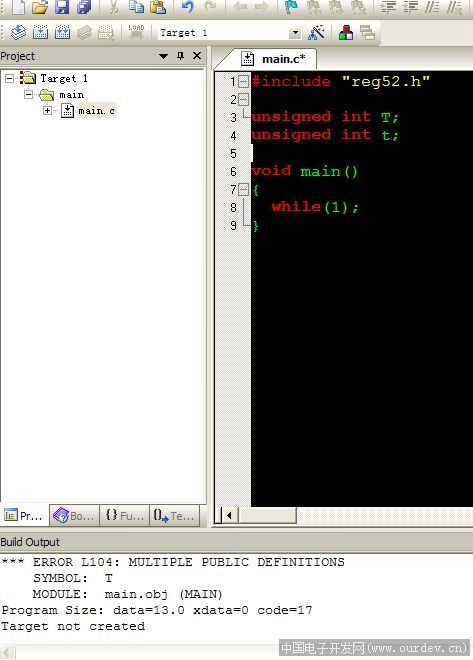
Task: Click the Rebuild all target files icon
Action: point(62,32)
